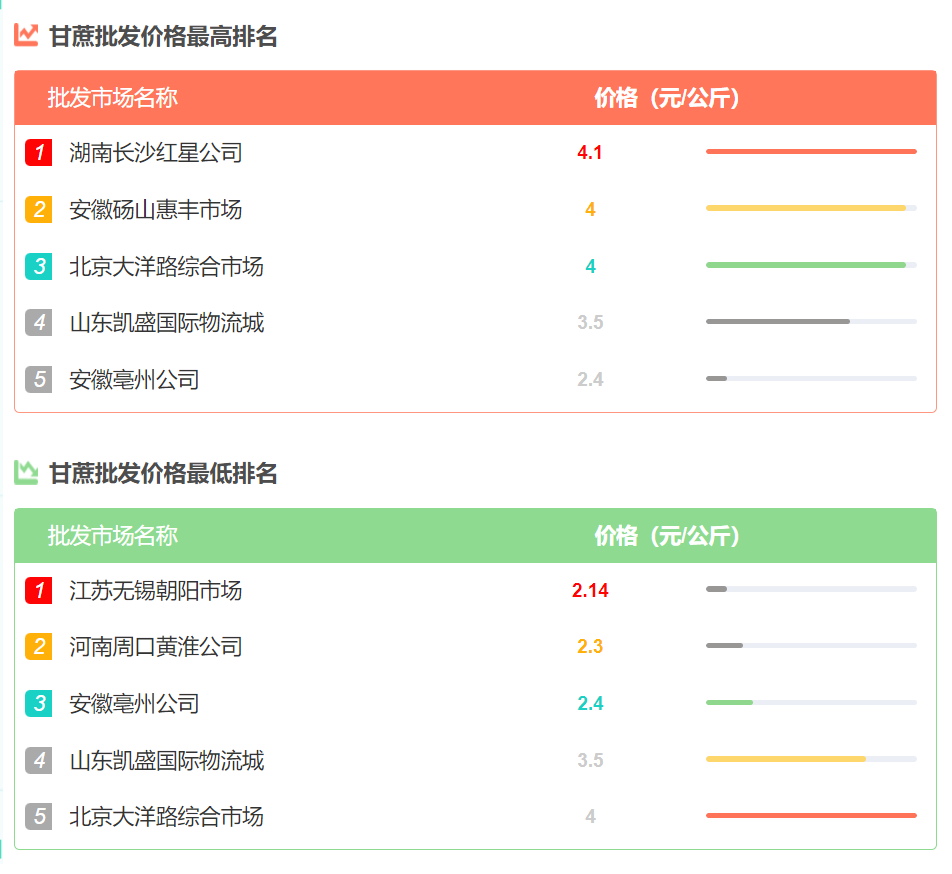Screen dimensions: 952x874
Task: Click rank 3 badge beside 北京大洋路综合市场 in highest ranking
Action: [38, 266]
